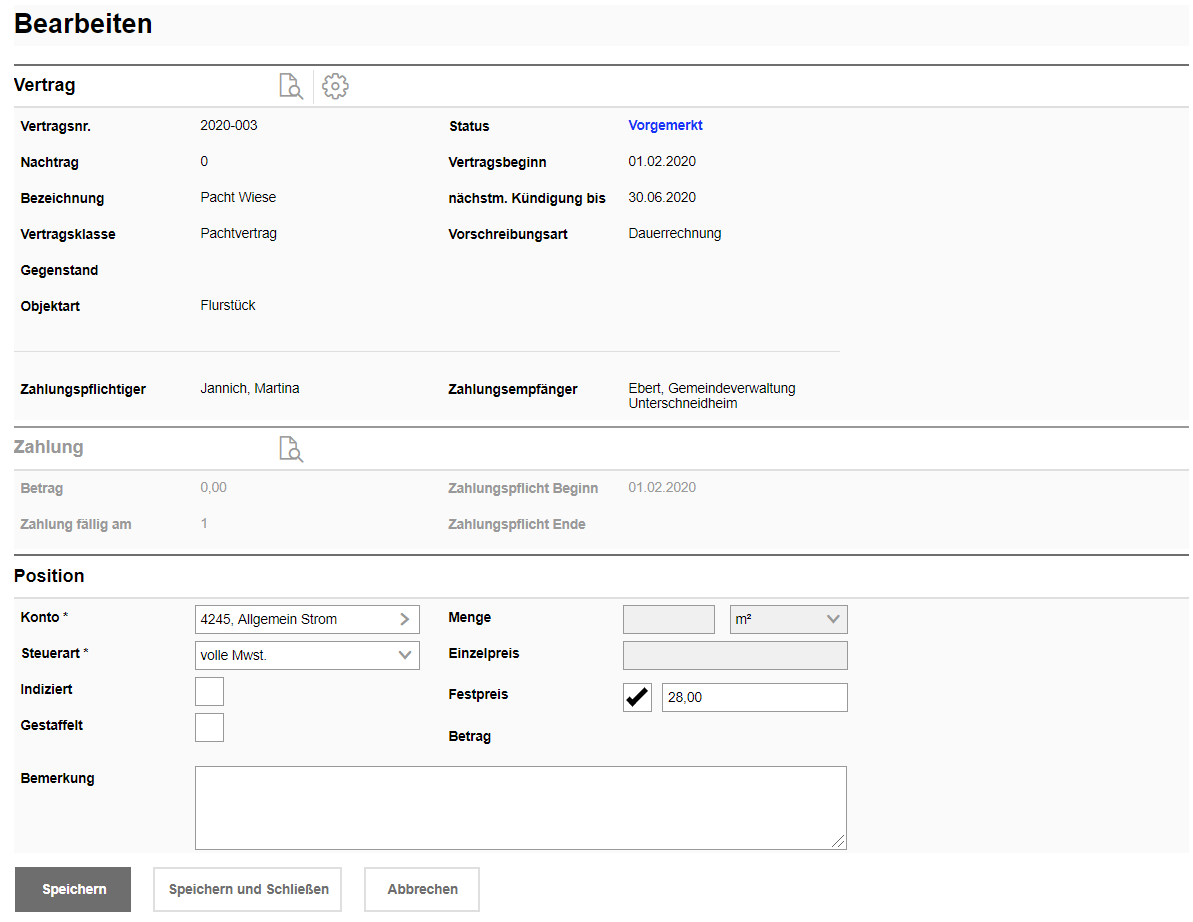This screenshot has height=922, width=1193.
Task: Click the Einzelpreis input field
Action: pos(735,655)
